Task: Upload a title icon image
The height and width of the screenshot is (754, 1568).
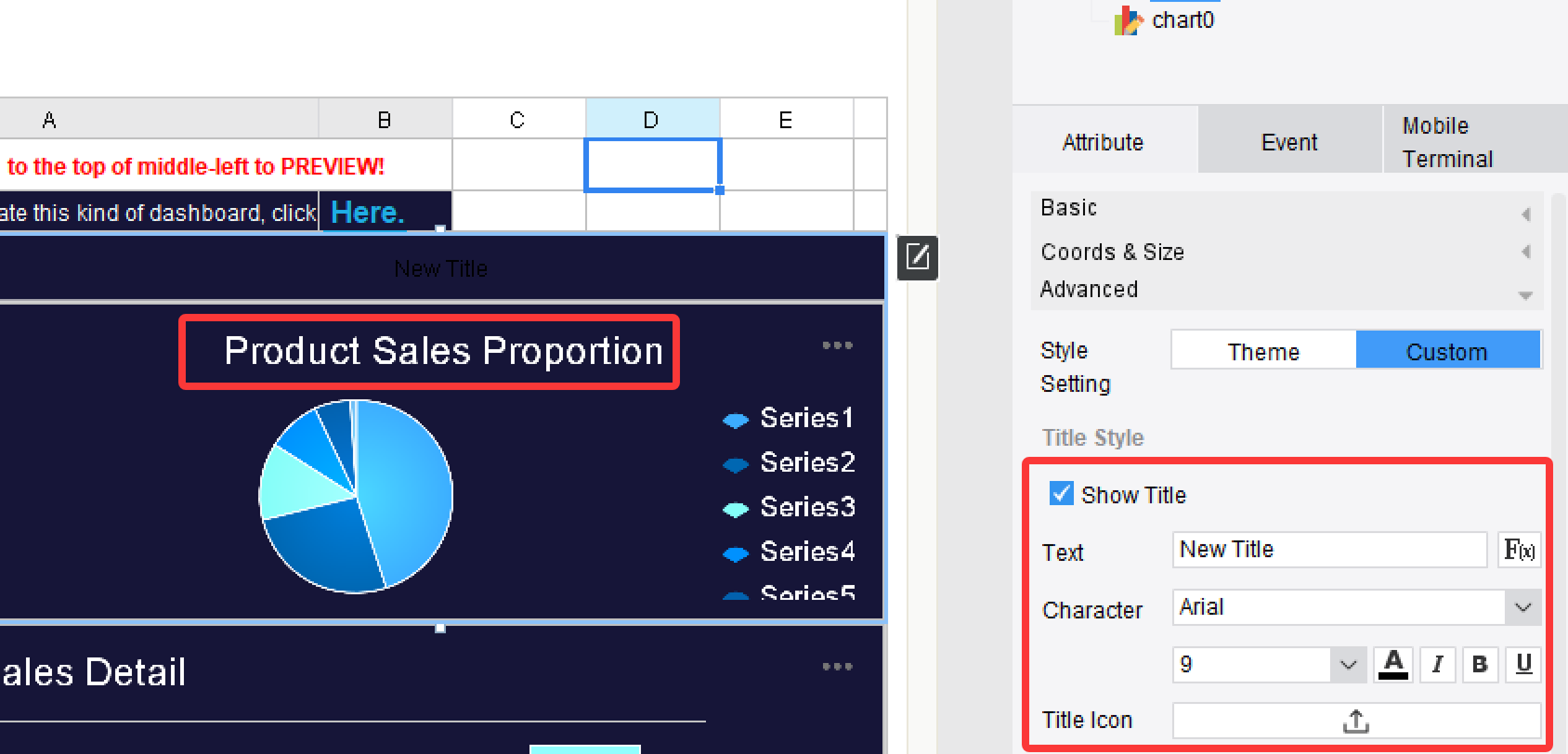Action: tap(1356, 721)
